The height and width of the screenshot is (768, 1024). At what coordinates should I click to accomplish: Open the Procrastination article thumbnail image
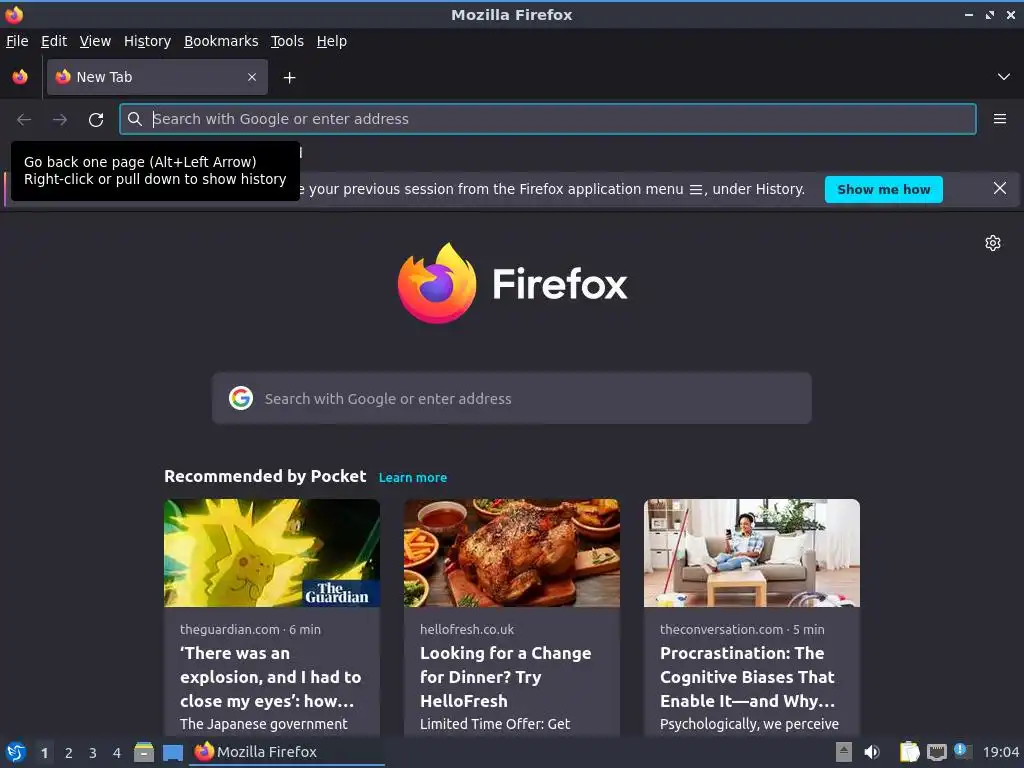point(752,553)
